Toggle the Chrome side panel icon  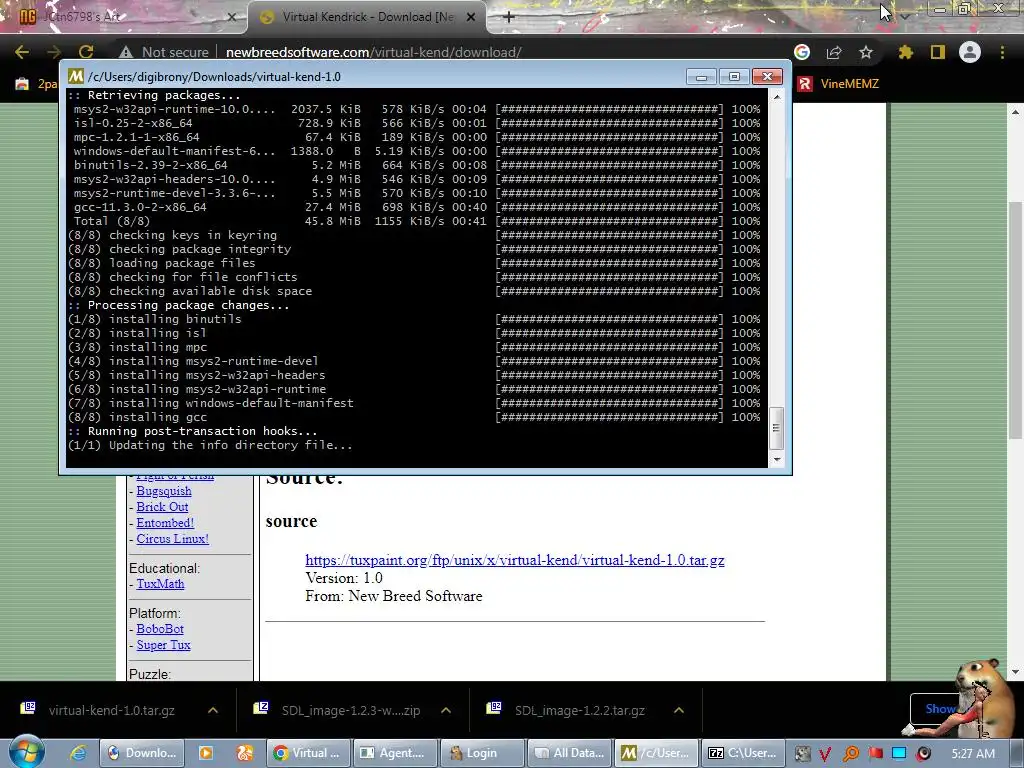(x=938, y=52)
